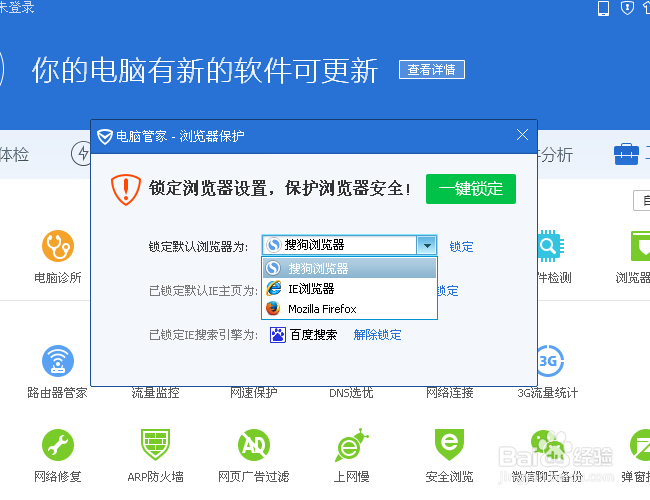The width and height of the screenshot is (650, 500).
Task: Open the 安全浏览 green shield icon
Action: [x=449, y=444]
